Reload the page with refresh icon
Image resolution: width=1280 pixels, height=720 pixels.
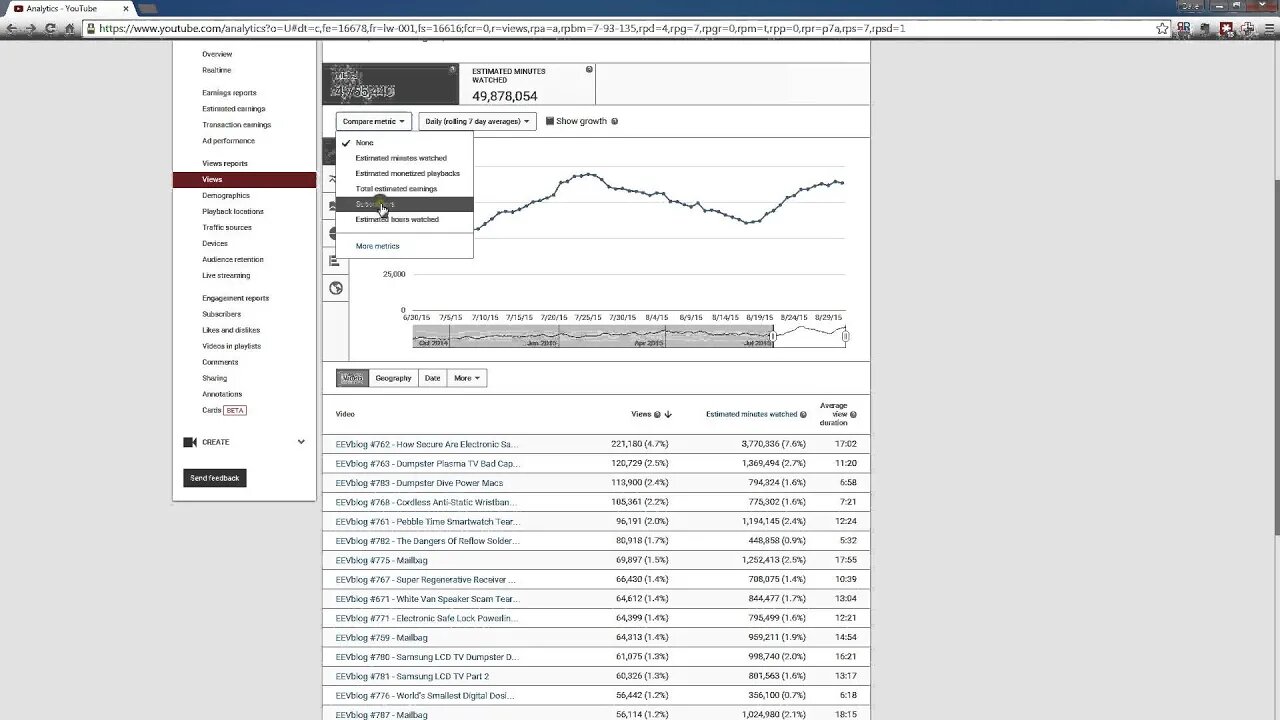51,28
